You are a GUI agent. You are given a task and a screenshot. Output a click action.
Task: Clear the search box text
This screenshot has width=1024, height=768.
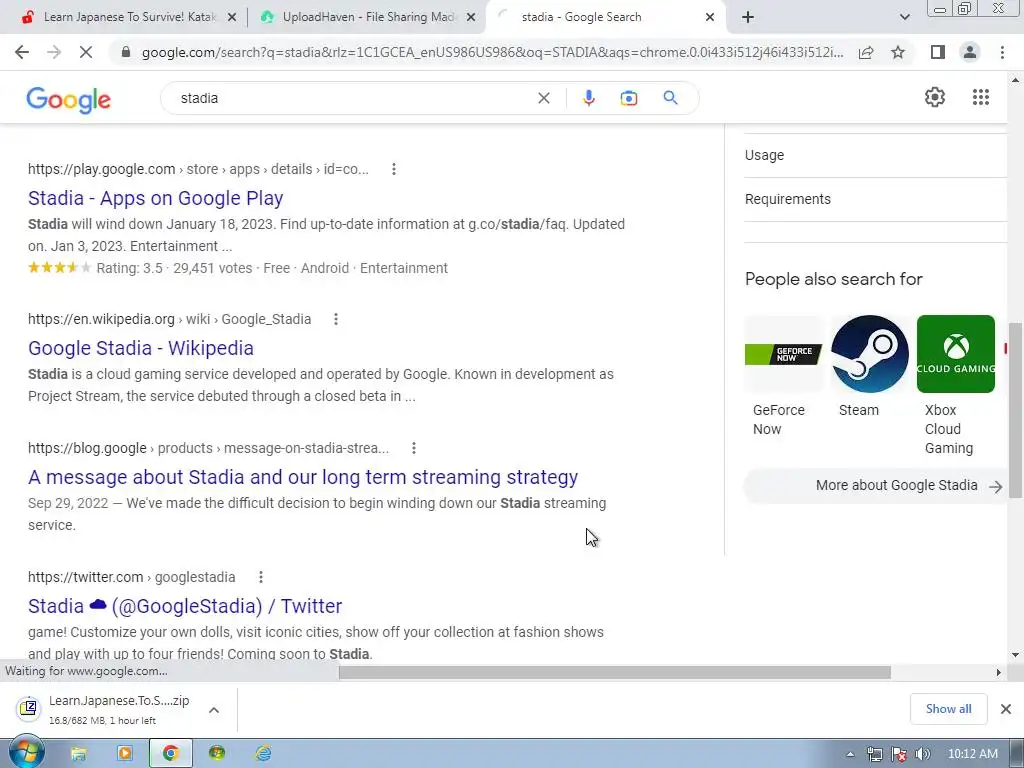point(543,98)
